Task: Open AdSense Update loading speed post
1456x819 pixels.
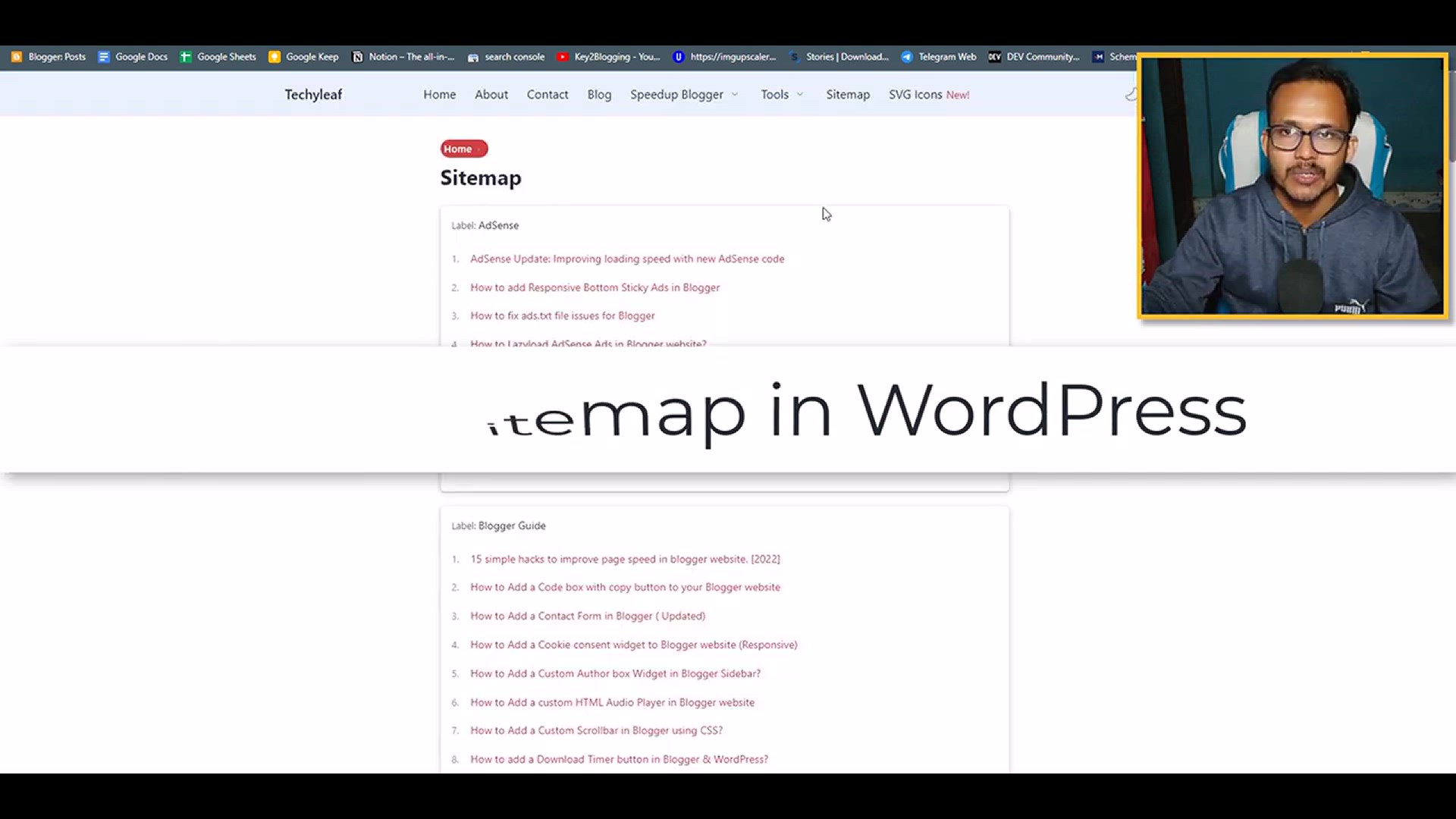Action: tap(627, 259)
